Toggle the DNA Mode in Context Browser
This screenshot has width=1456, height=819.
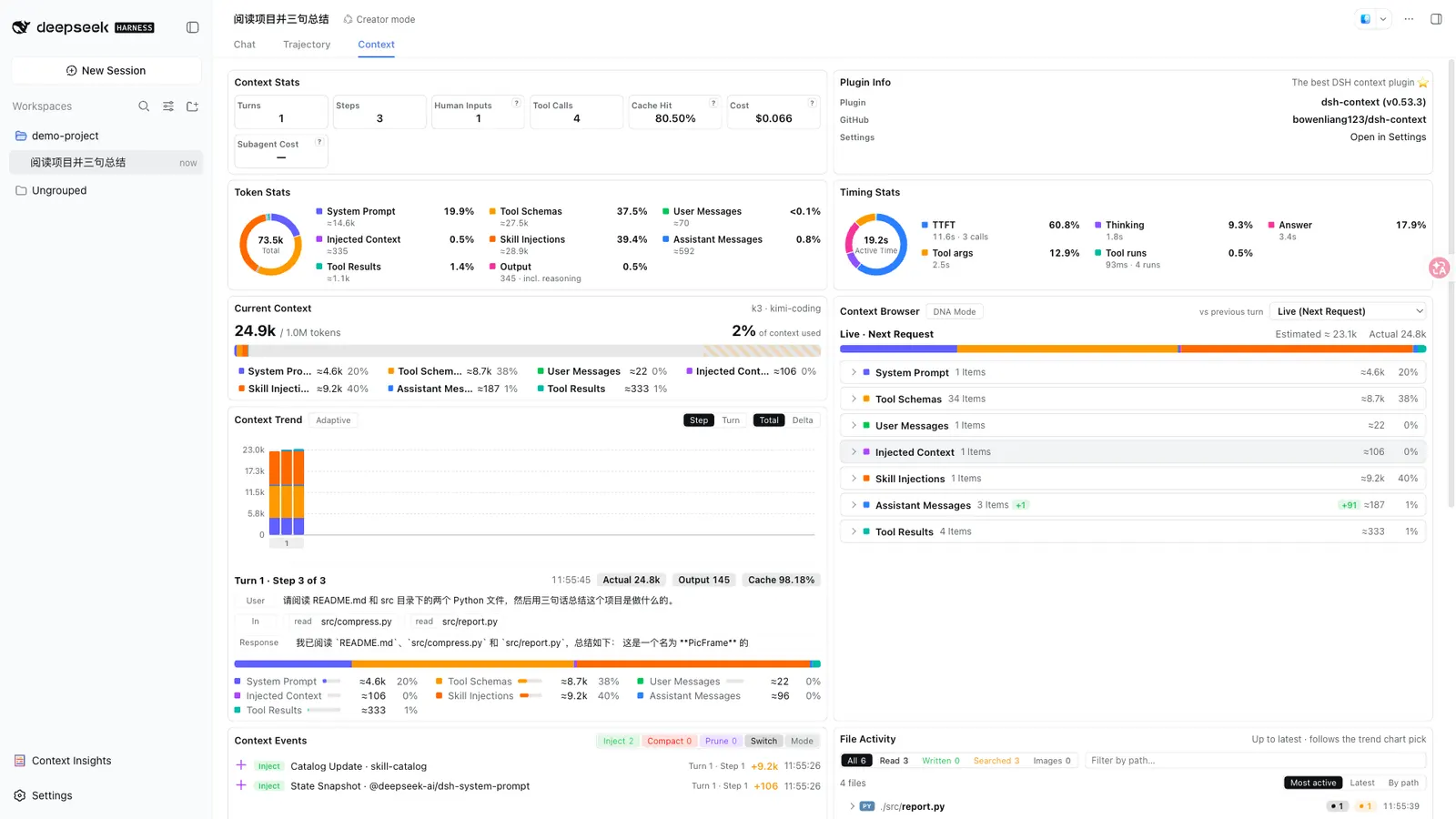coord(954,311)
